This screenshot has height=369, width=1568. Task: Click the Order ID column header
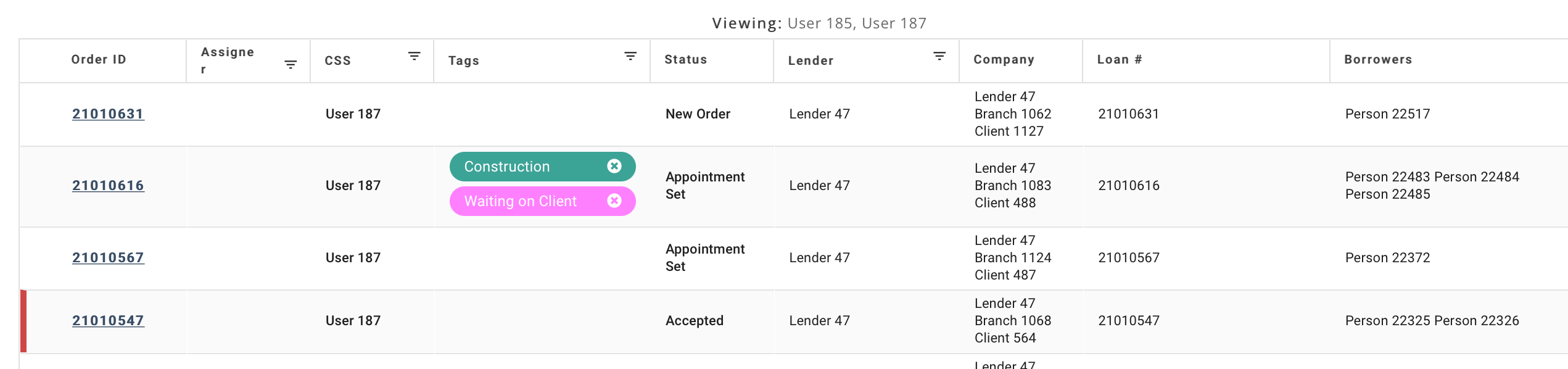(x=99, y=60)
